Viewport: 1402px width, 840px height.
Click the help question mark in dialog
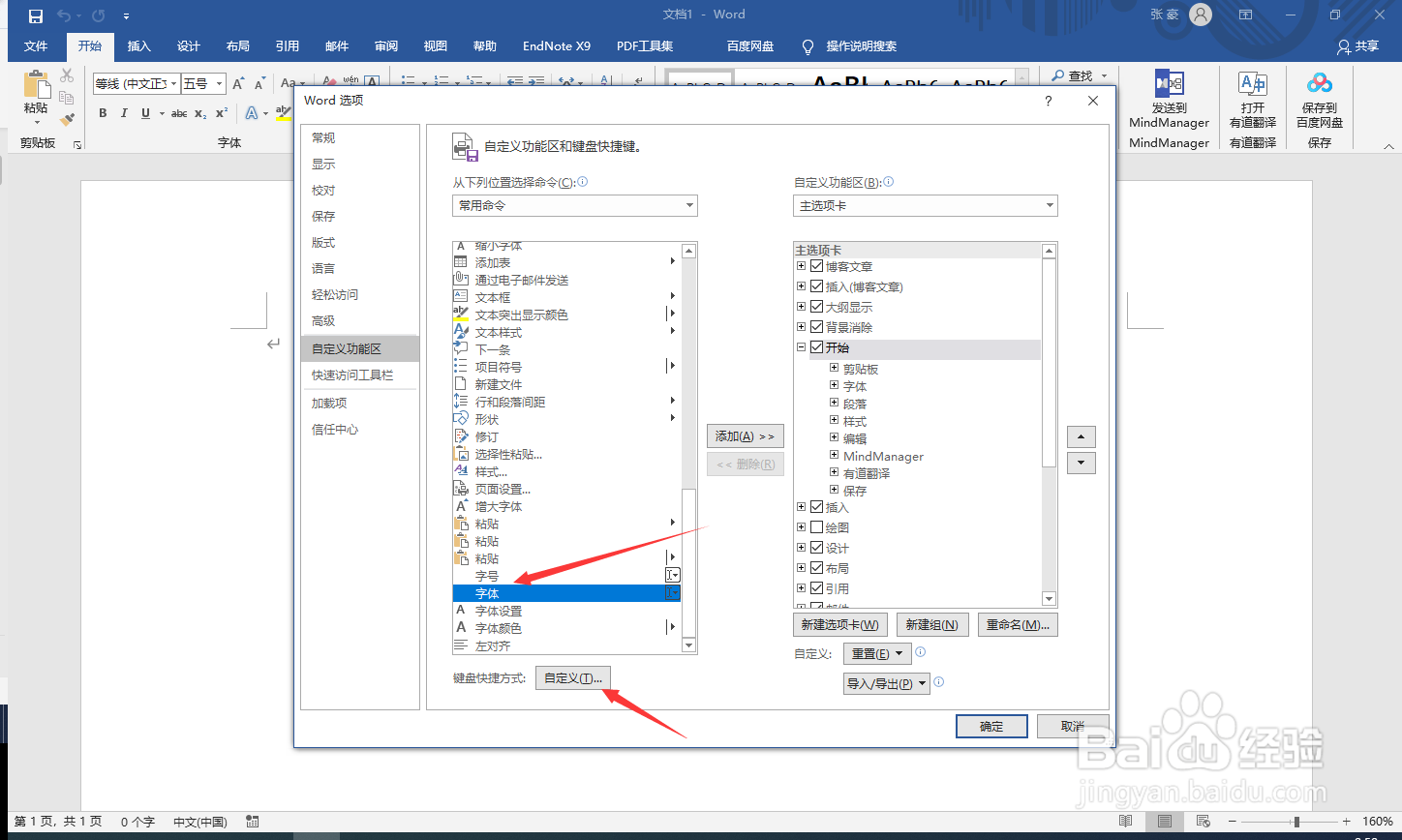(x=1049, y=101)
